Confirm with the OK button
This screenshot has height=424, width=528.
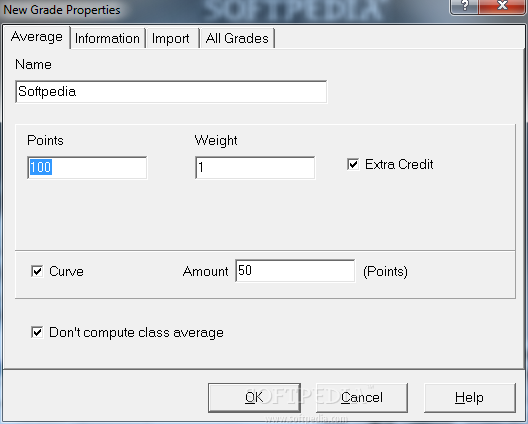coord(254,398)
